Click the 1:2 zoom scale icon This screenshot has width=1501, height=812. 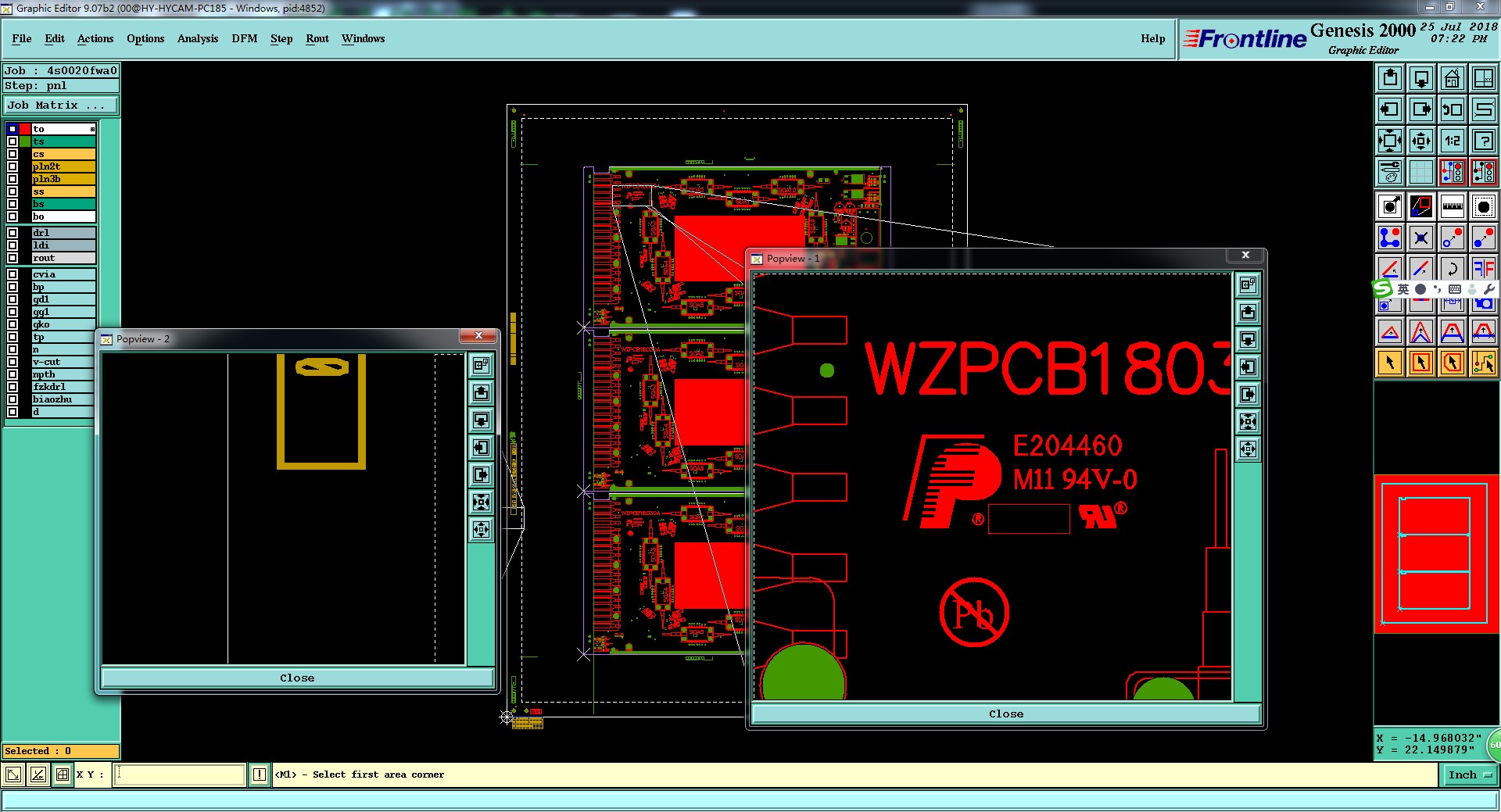click(x=1452, y=141)
